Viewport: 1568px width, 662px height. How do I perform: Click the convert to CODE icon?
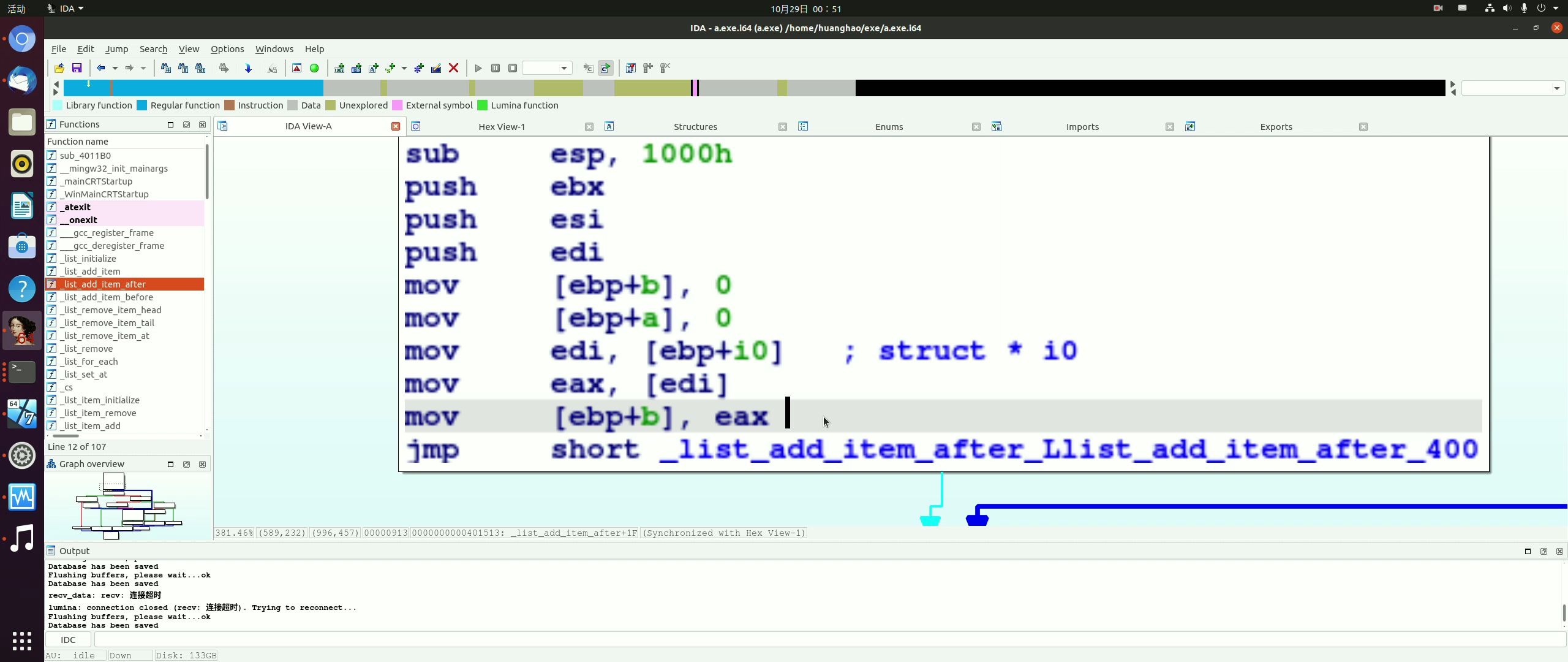click(339, 68)
